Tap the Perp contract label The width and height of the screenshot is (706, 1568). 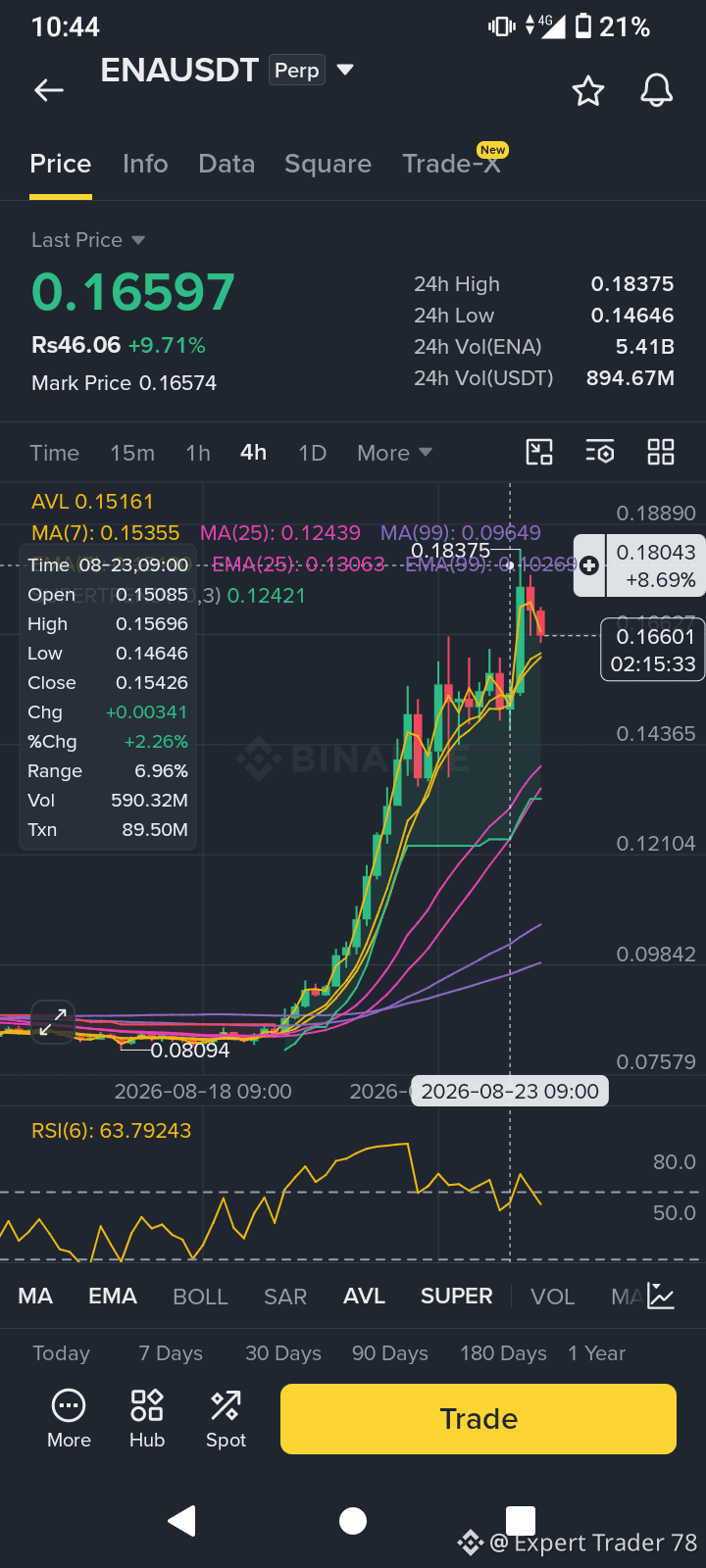coord(296,71)
